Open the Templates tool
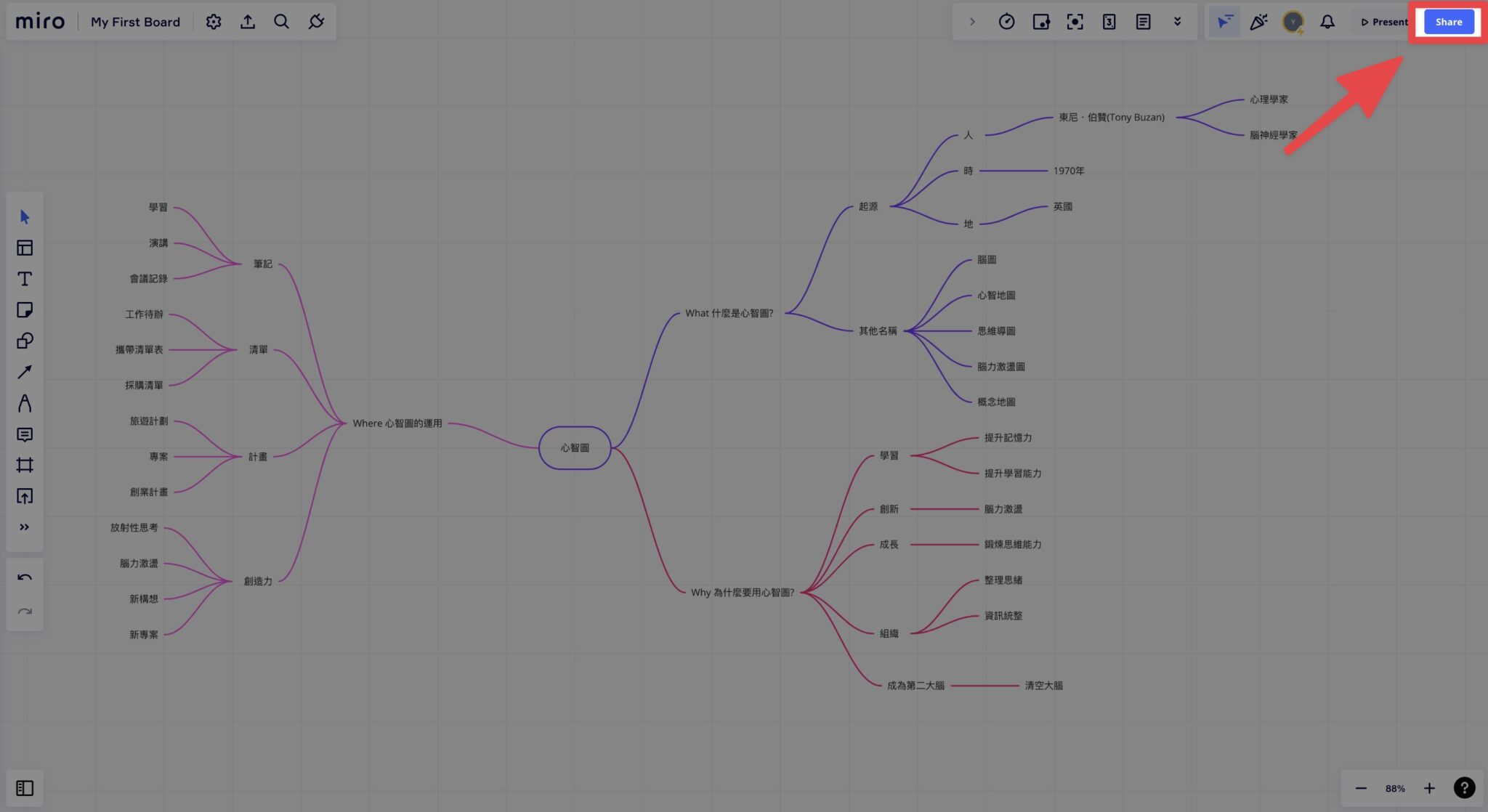 pyautogui.click(x=25, y=248)
